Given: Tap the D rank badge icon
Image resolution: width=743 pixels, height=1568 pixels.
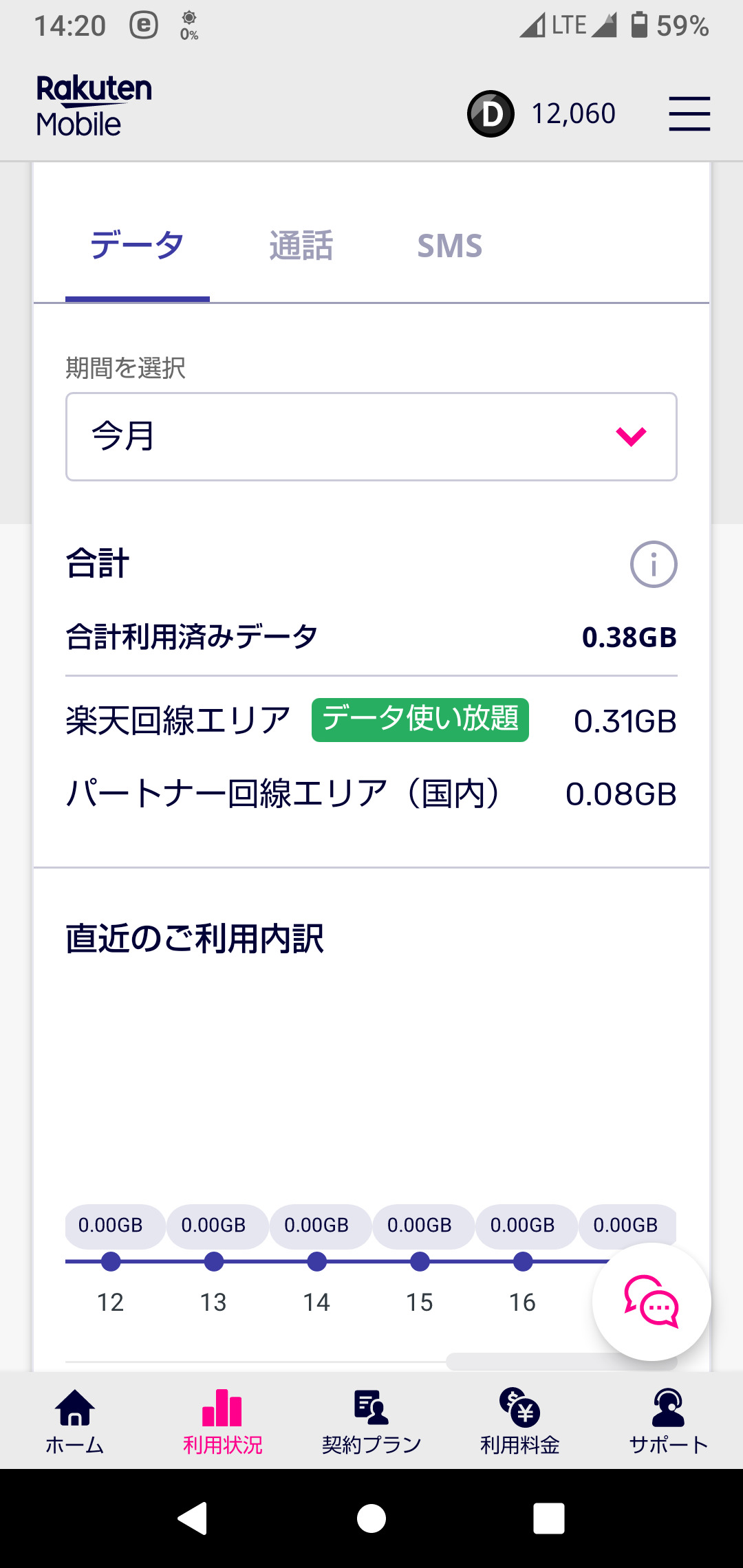Looking at the screenshot, I should 491,113.
